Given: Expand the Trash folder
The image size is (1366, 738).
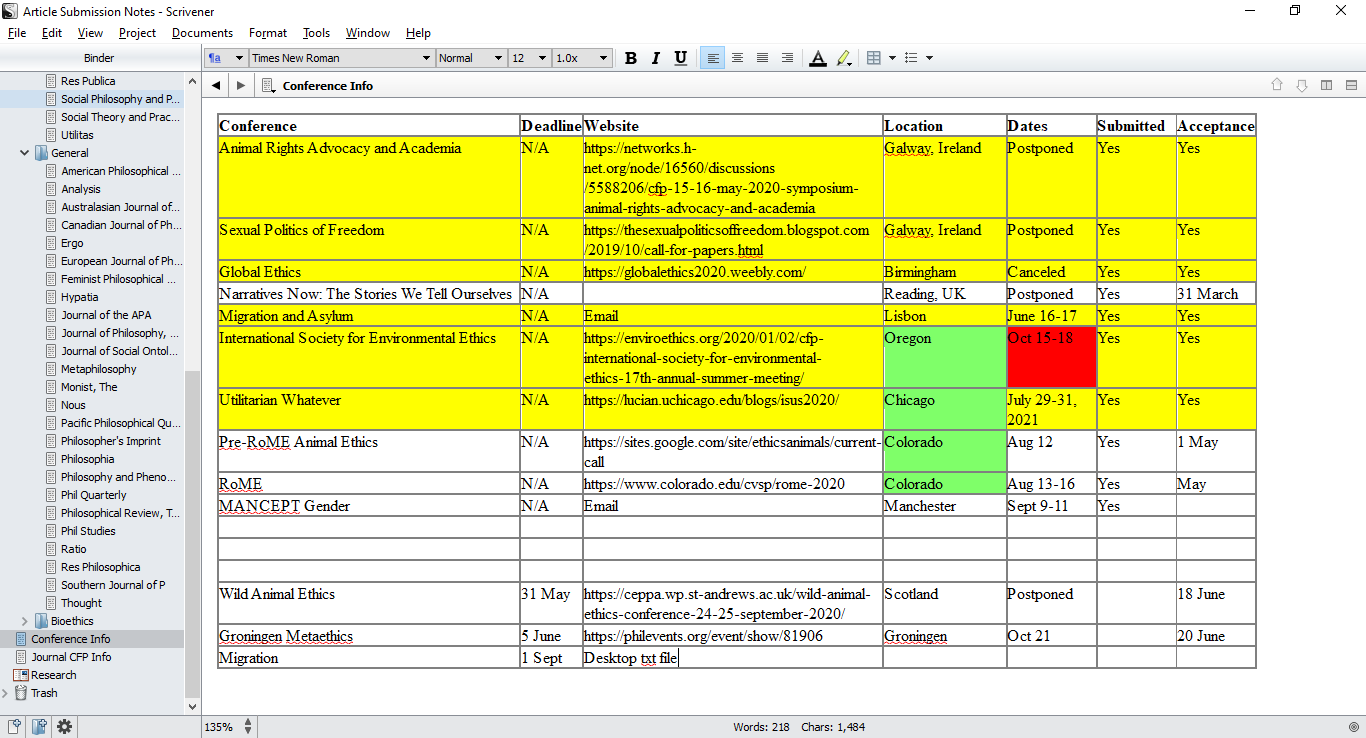Looking at the screenshot, I should [7, 693].
